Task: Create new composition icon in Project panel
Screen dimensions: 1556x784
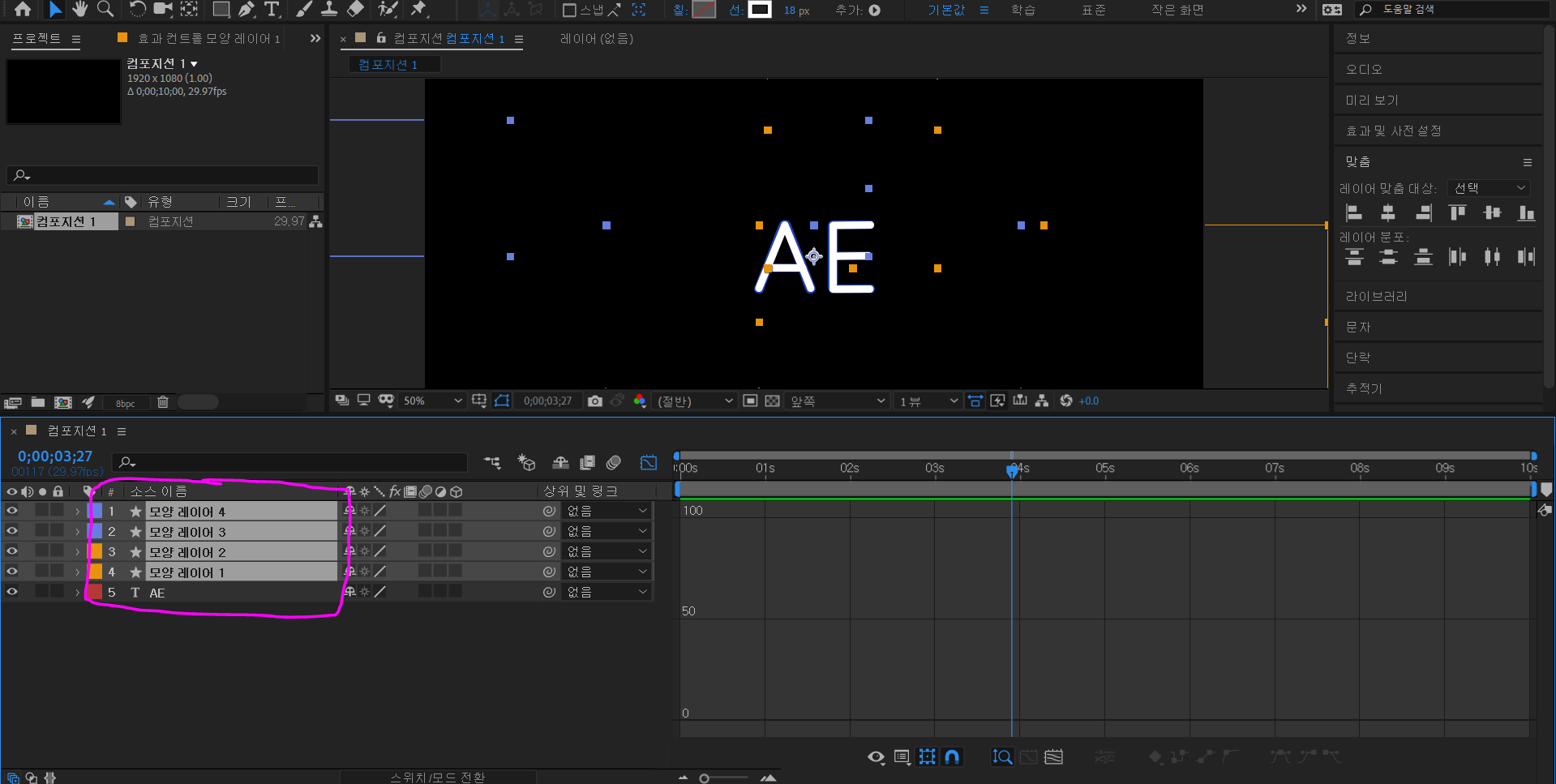Action: pyautogui.click(x=63, y=402)
